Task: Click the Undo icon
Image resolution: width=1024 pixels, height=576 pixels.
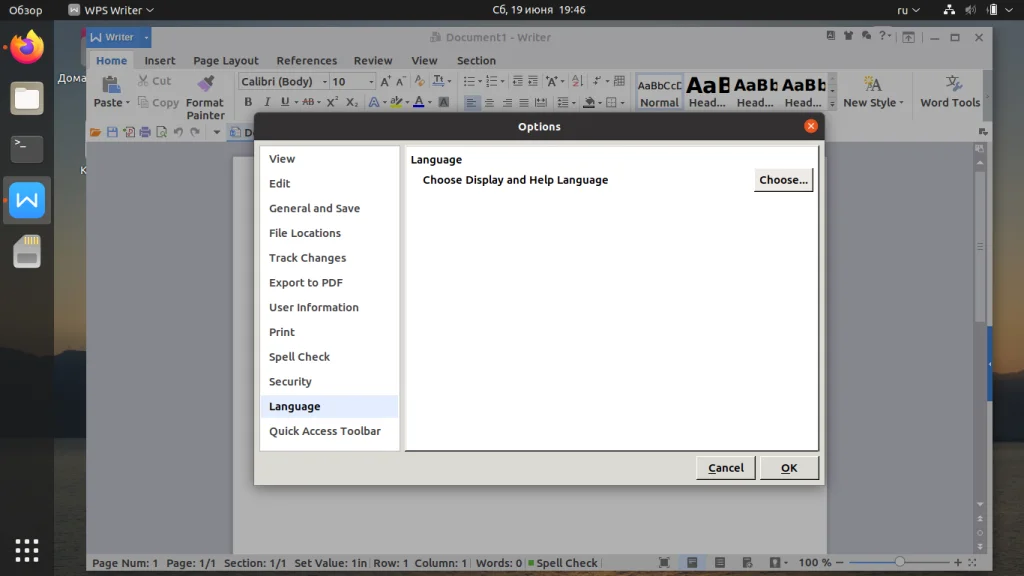Action: coord(177,131)
